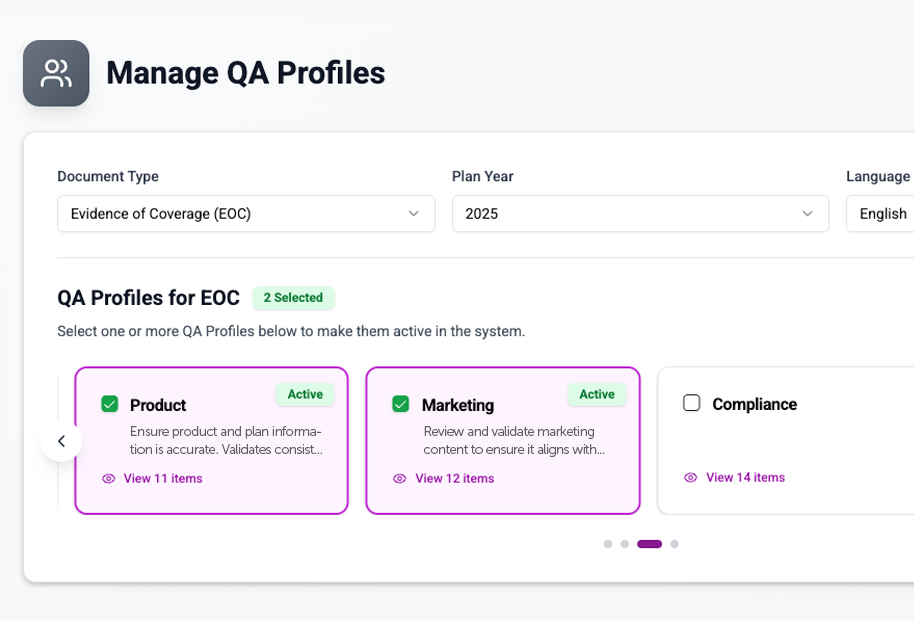Click the chevron in the Plan Year field
Image resolution: width=914 pixels, height=620 pixels.
[809, 213]
